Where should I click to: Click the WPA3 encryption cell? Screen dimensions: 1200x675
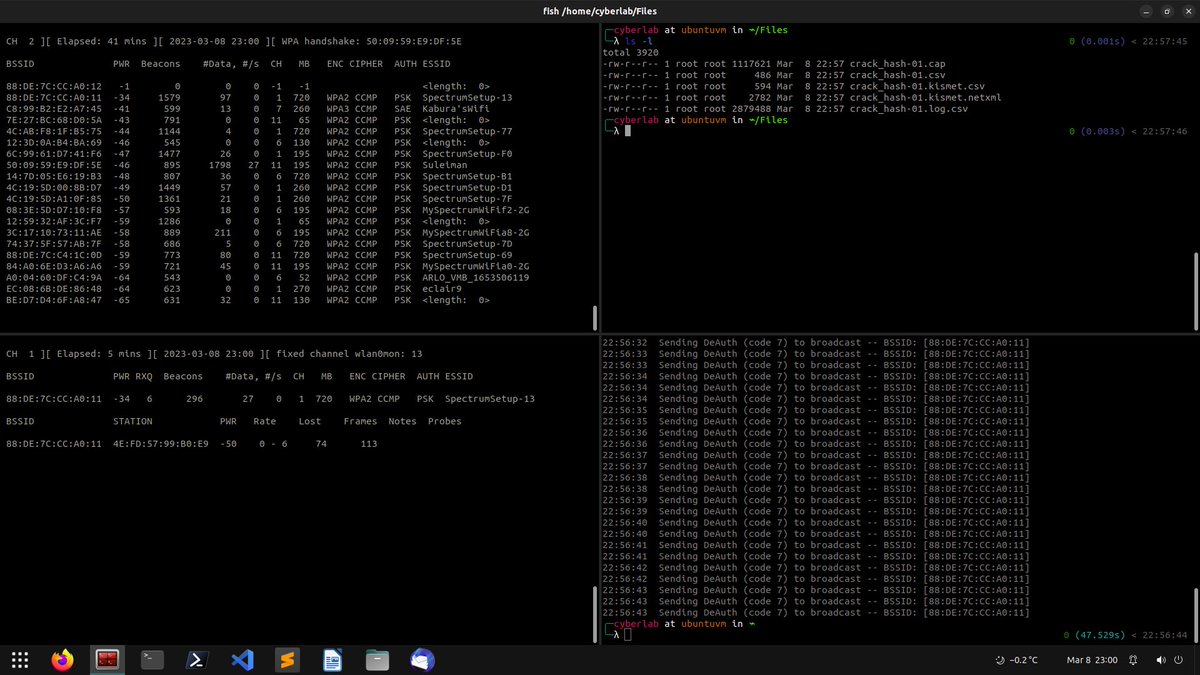[338, 109]
